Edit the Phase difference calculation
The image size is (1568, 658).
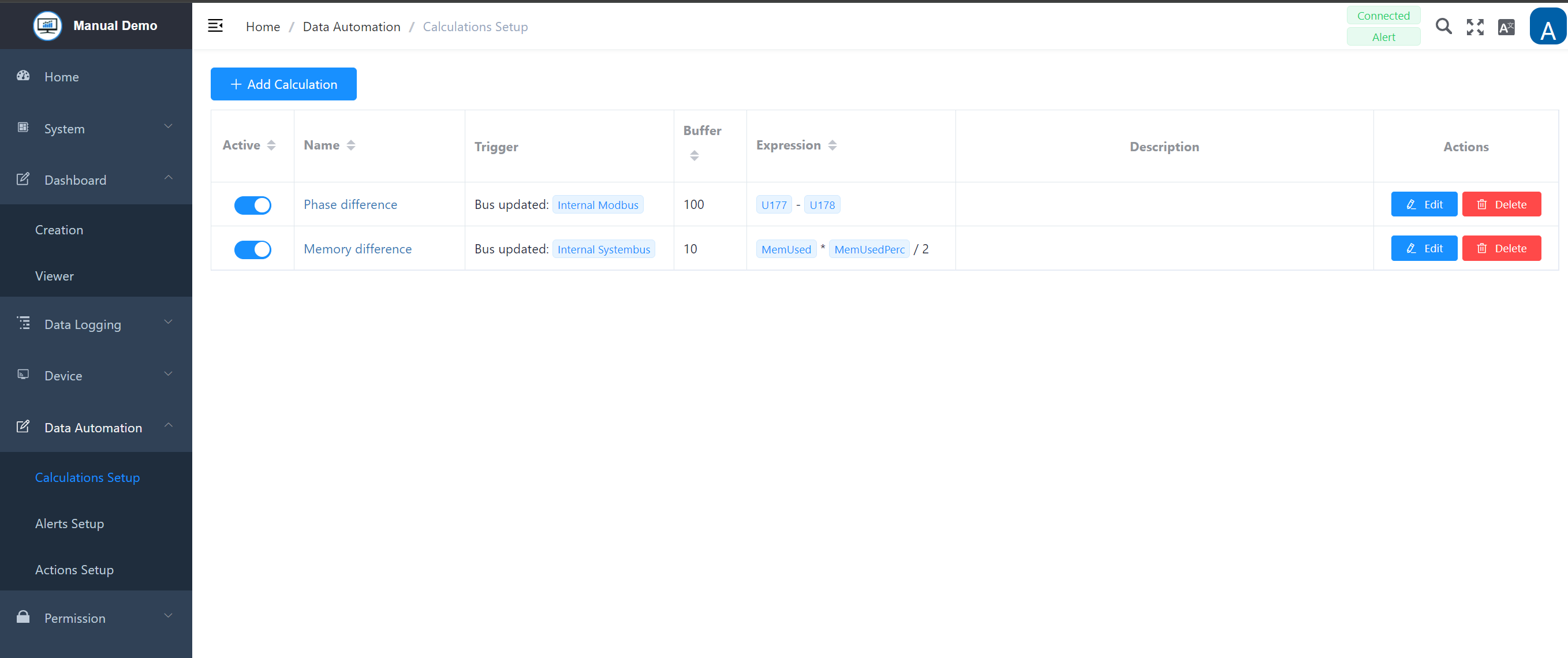[x=1423, y=204]
